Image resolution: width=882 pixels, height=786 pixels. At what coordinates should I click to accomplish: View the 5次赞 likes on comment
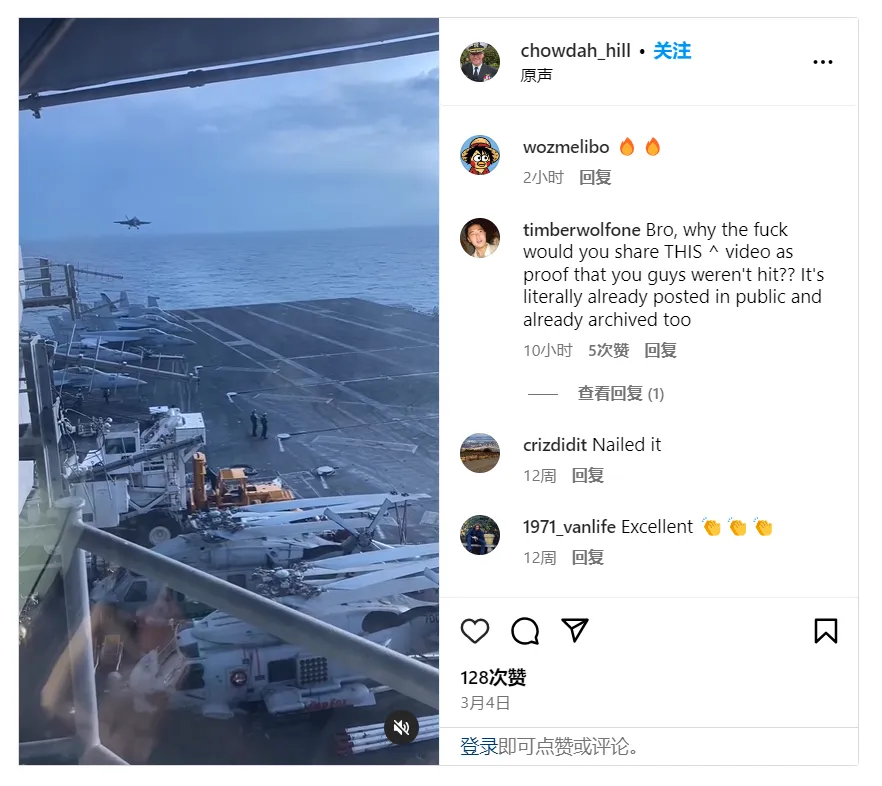coord(608,351)
